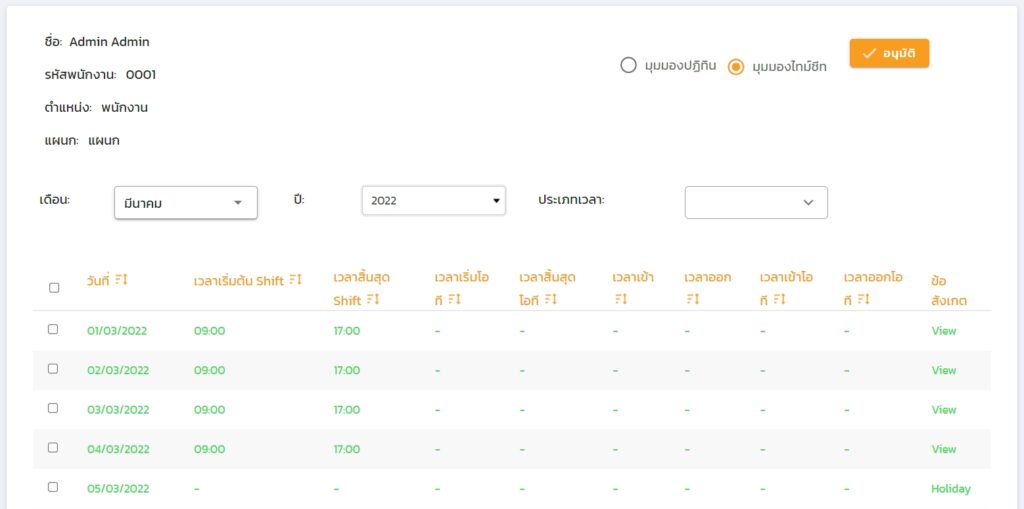Sort by วันที่ column sort icon
The image size is (1024, 509).
coord(121,279)
